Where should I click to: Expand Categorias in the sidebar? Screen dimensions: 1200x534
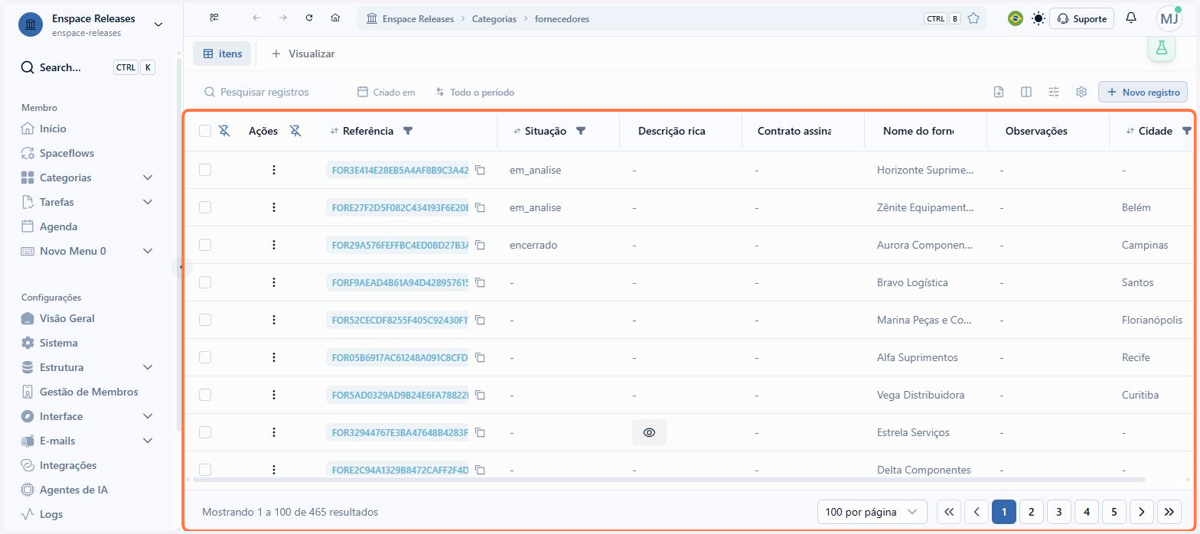[148, 178]
